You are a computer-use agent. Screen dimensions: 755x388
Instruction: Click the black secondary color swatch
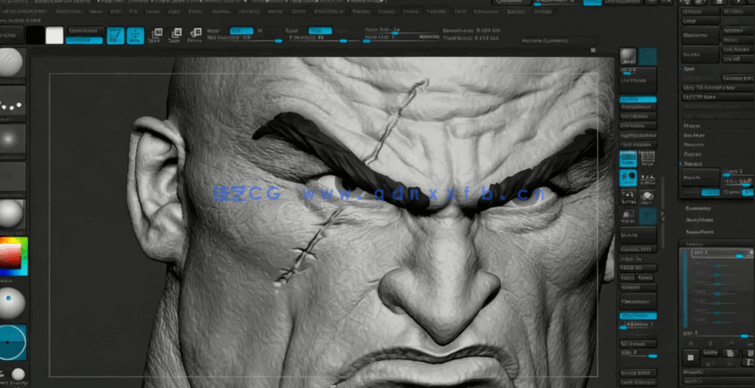click(x=35, y=35)
